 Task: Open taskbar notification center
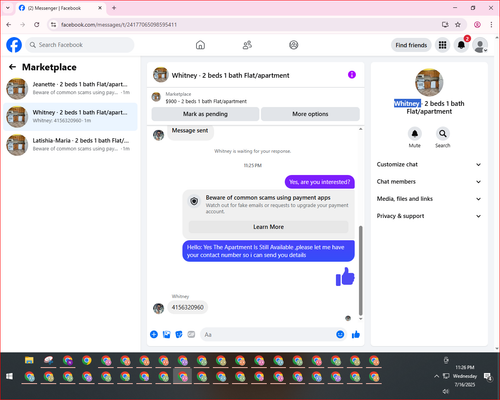tap(488, 376)
